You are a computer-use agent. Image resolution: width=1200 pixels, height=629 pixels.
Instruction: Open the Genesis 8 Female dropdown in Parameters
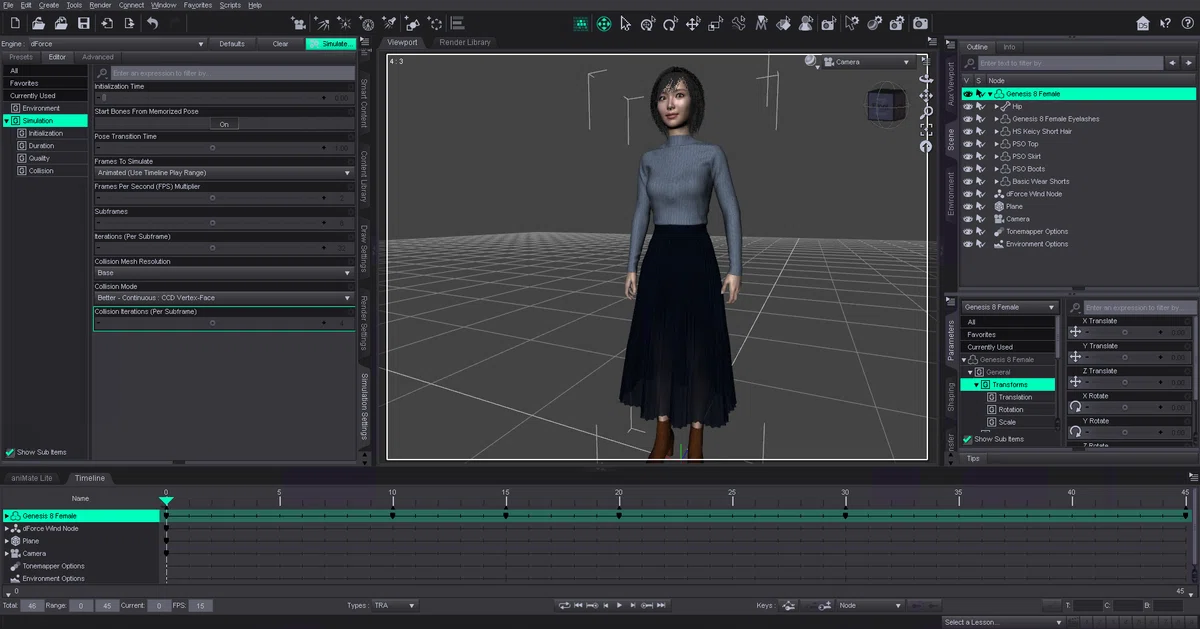[1008, 307]
